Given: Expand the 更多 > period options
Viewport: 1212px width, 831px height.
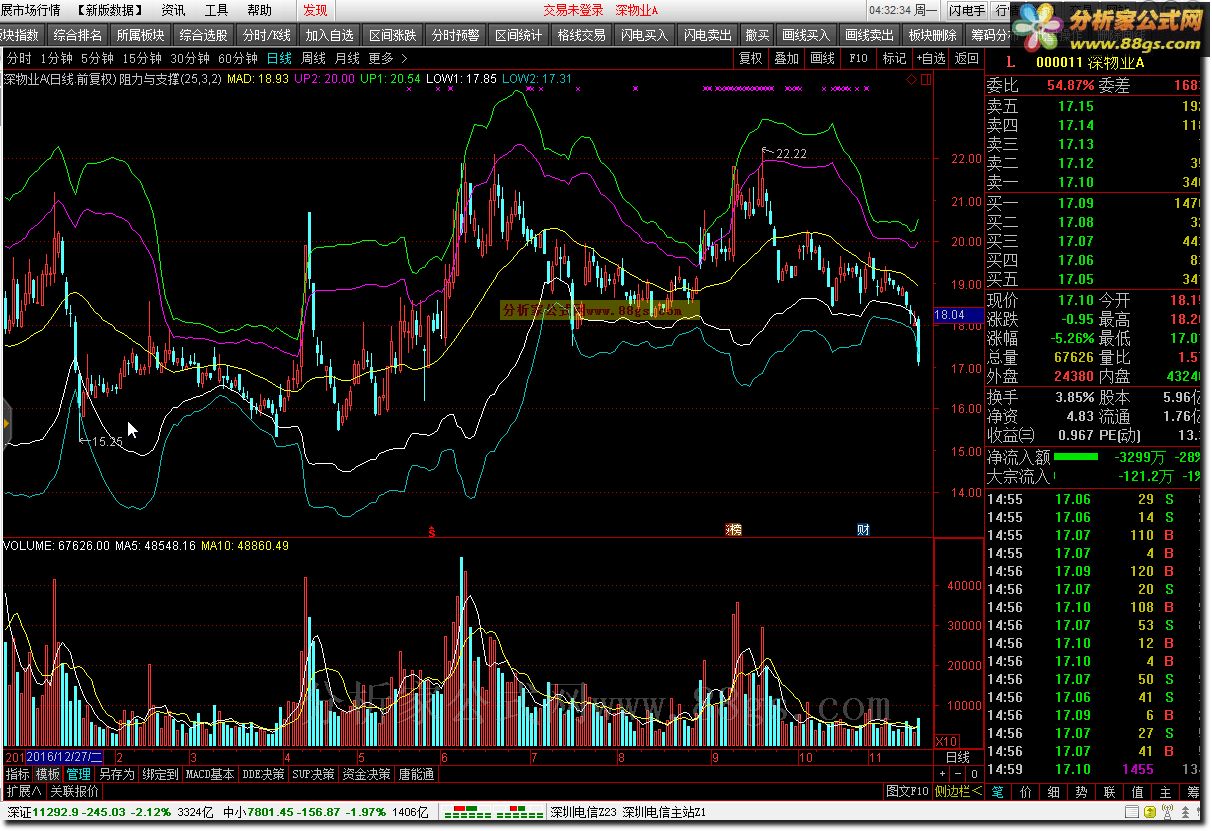Looking at the screenshot, I should tap(387, 58).
